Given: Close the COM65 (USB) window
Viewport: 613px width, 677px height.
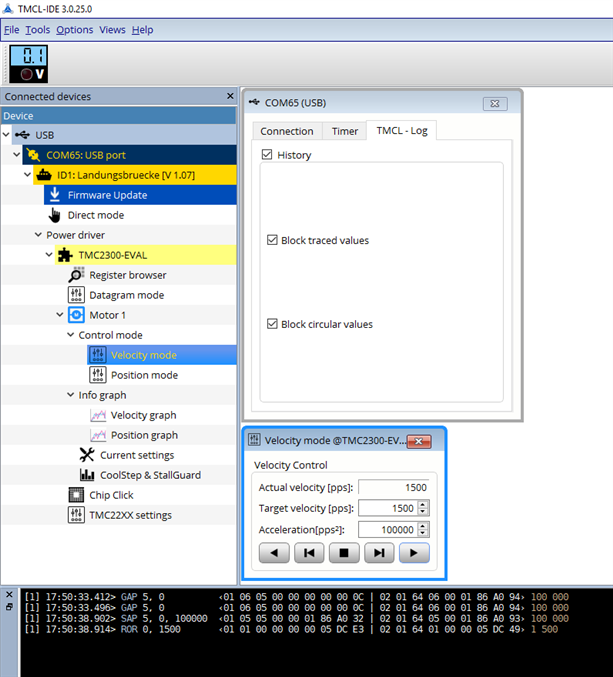Looking at the screenshot, I should [x=495, y=104].
